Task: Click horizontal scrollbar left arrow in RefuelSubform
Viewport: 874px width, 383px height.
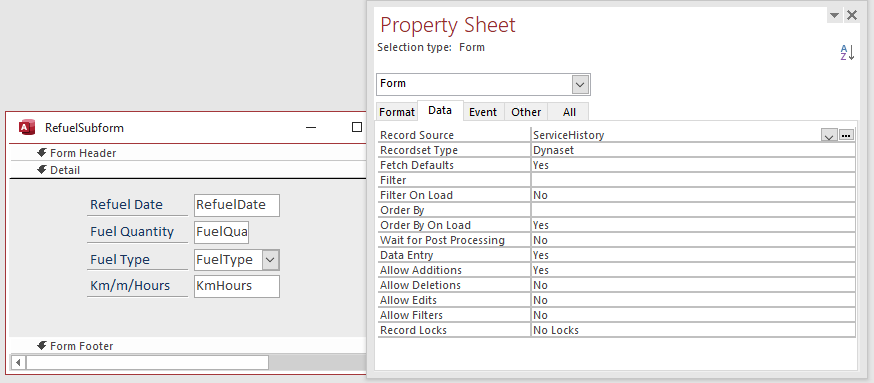Action: pos(18,362)
